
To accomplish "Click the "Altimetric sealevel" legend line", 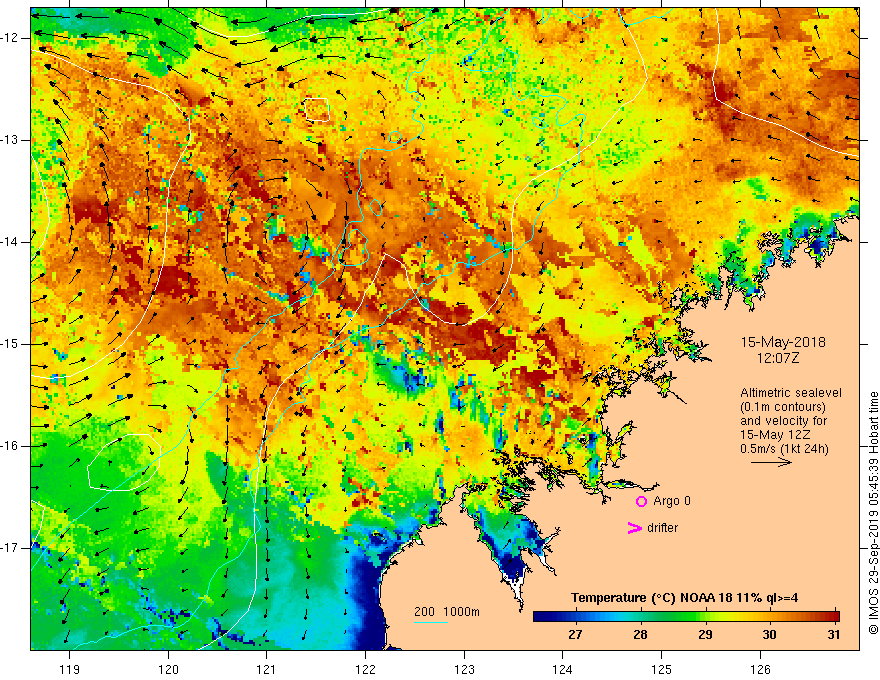I will click(x=791, y=393).
